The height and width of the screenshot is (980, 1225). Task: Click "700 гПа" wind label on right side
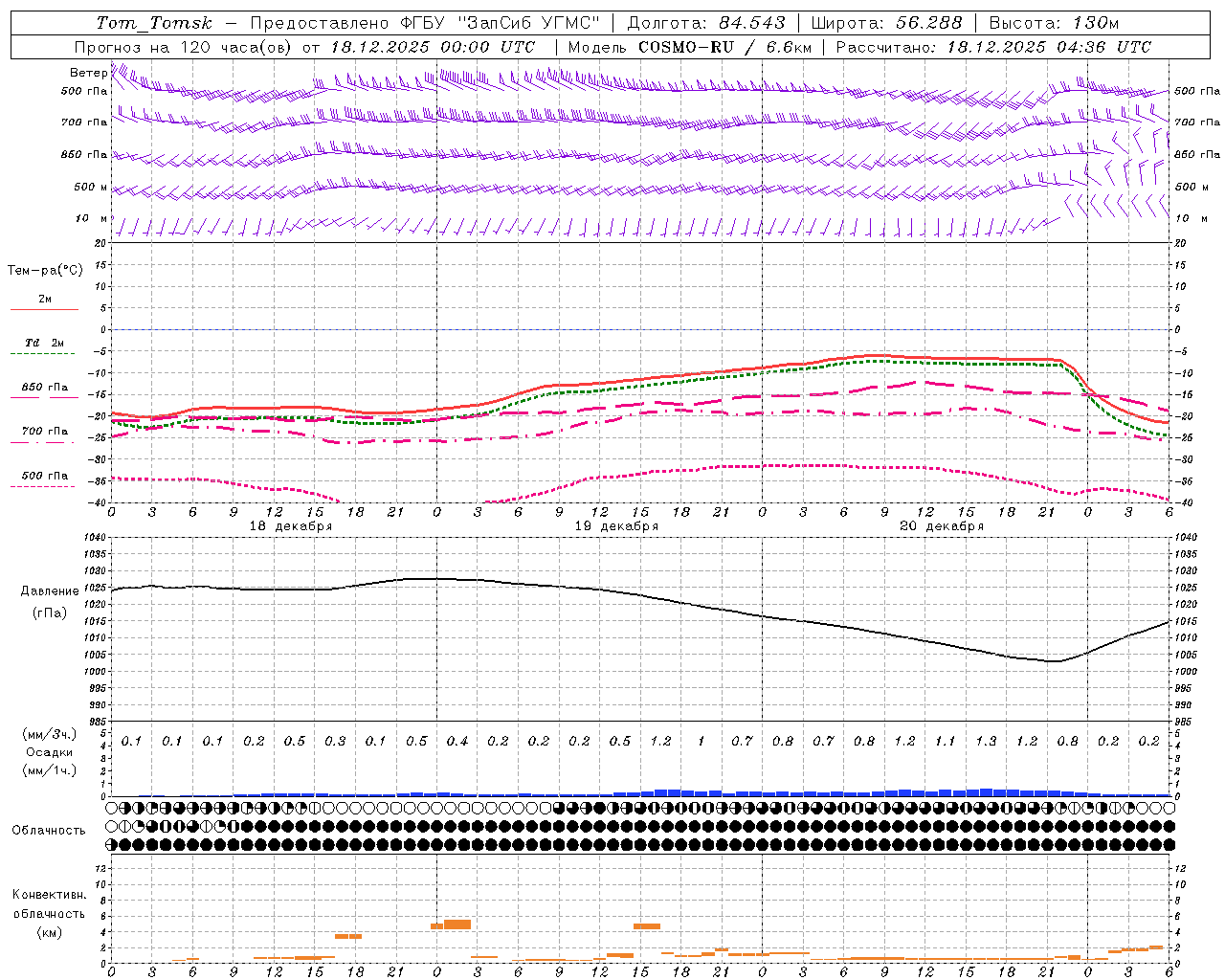tap(1197, 122)
